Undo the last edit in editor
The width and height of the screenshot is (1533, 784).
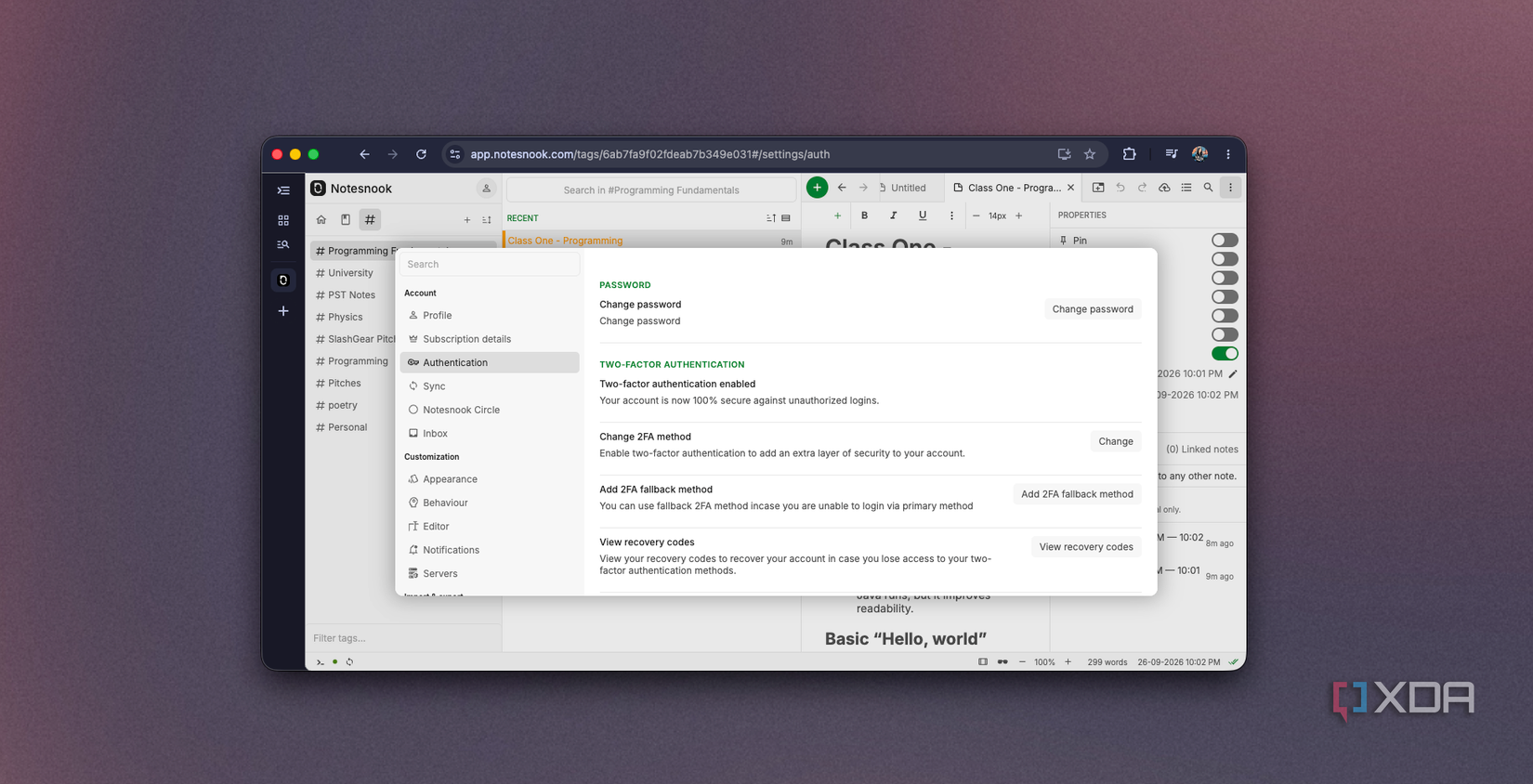click(1120, 188)
